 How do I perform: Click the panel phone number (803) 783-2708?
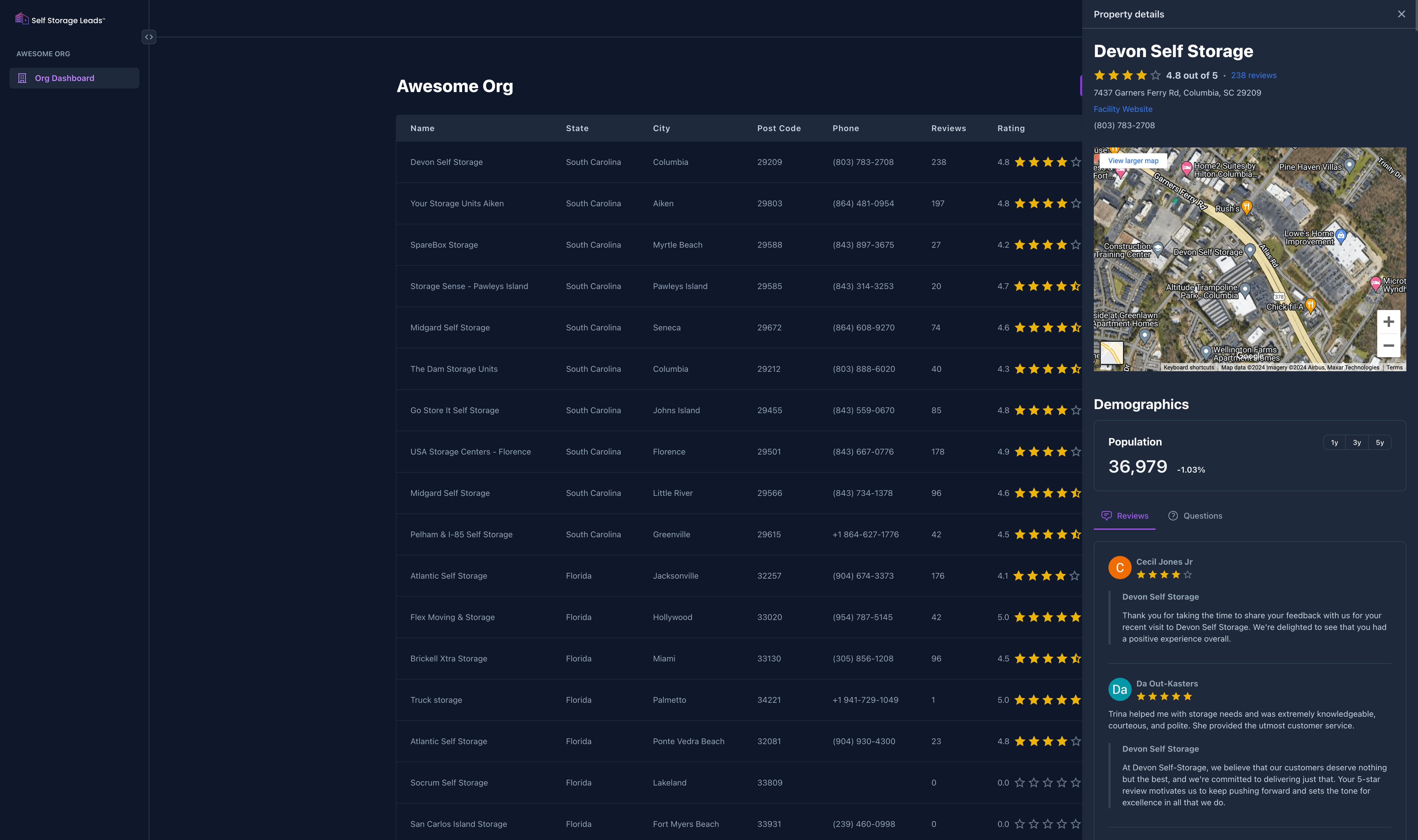[1124, 125]
